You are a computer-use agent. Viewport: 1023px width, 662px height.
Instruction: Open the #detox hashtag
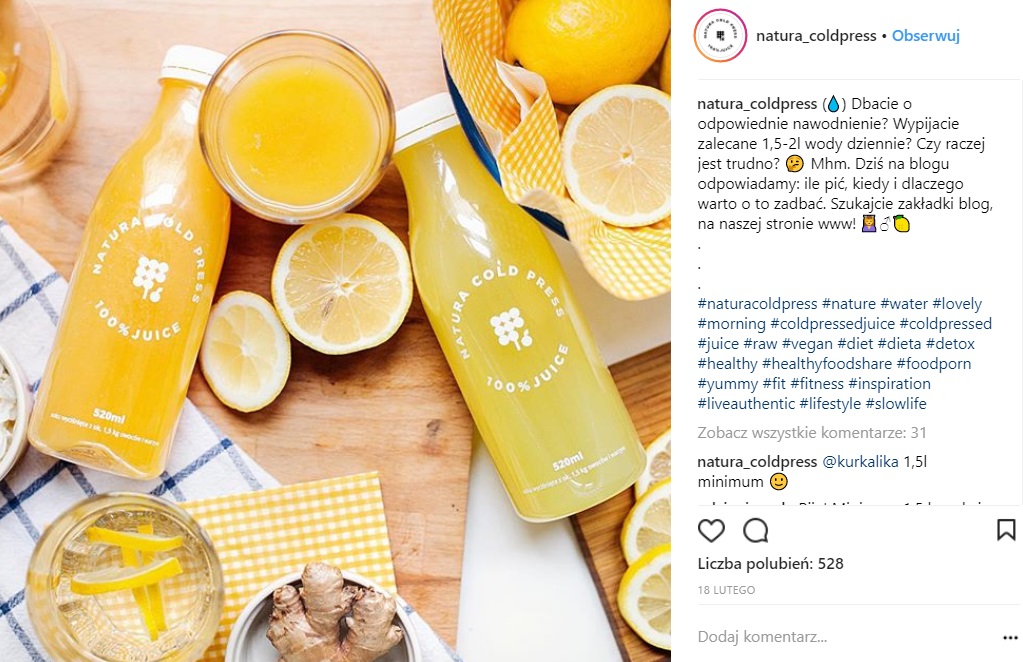(950, 343)
